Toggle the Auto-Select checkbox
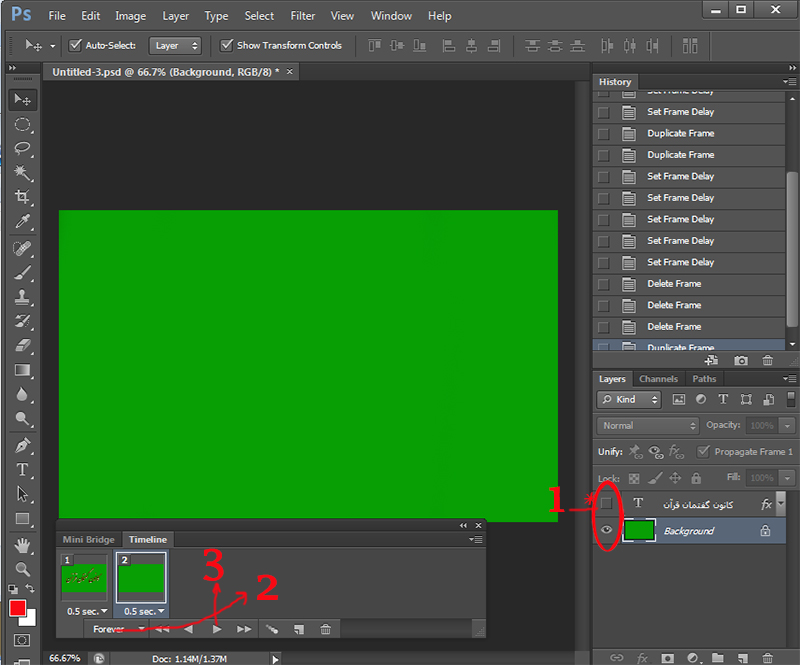The width and height of the screenshot is (800, 665). click(x=75, y=45)
